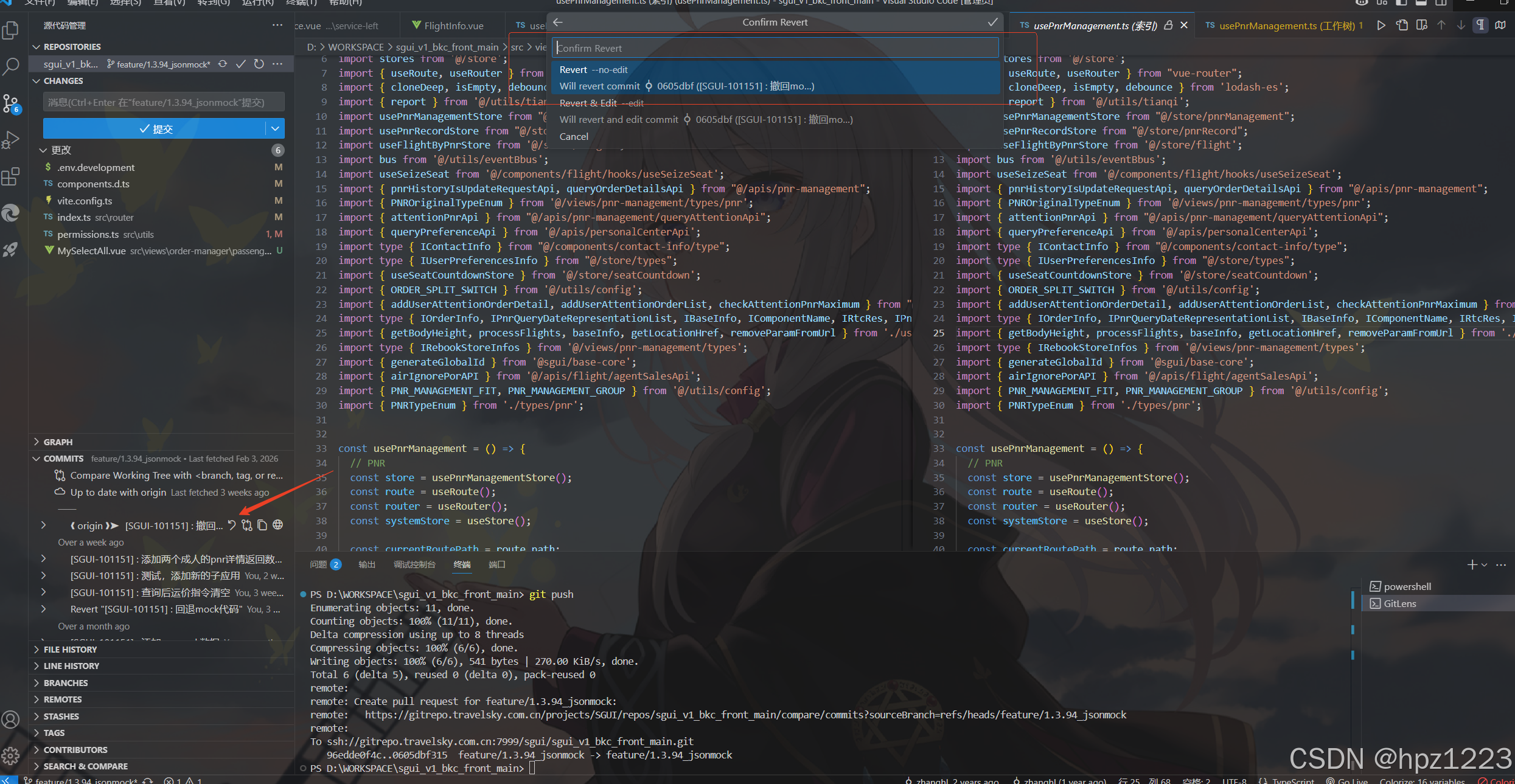Select the powershell terminal in the terminal list

[1438, 586]
